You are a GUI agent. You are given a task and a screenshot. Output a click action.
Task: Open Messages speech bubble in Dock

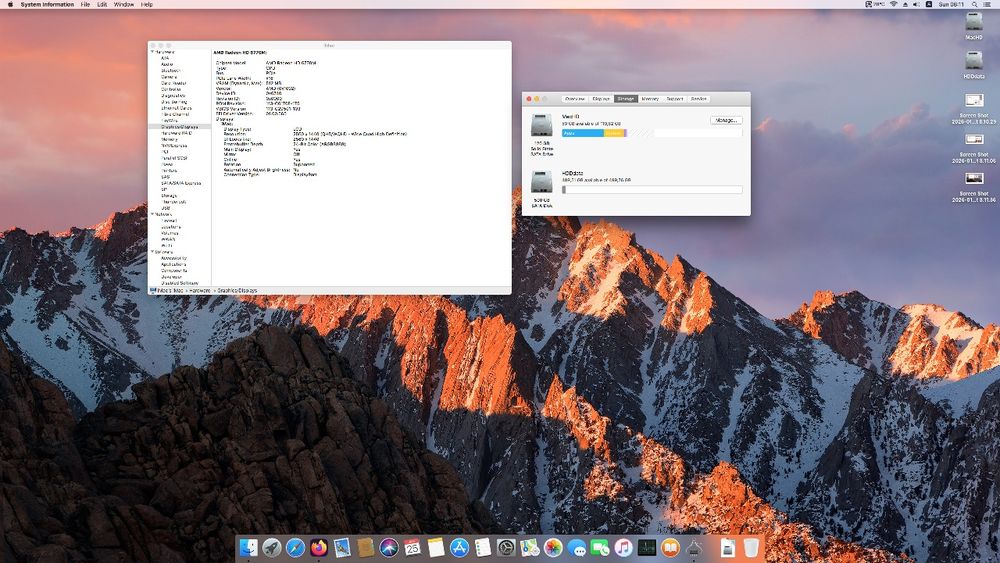pyautogui.click(x=577, y=547)
